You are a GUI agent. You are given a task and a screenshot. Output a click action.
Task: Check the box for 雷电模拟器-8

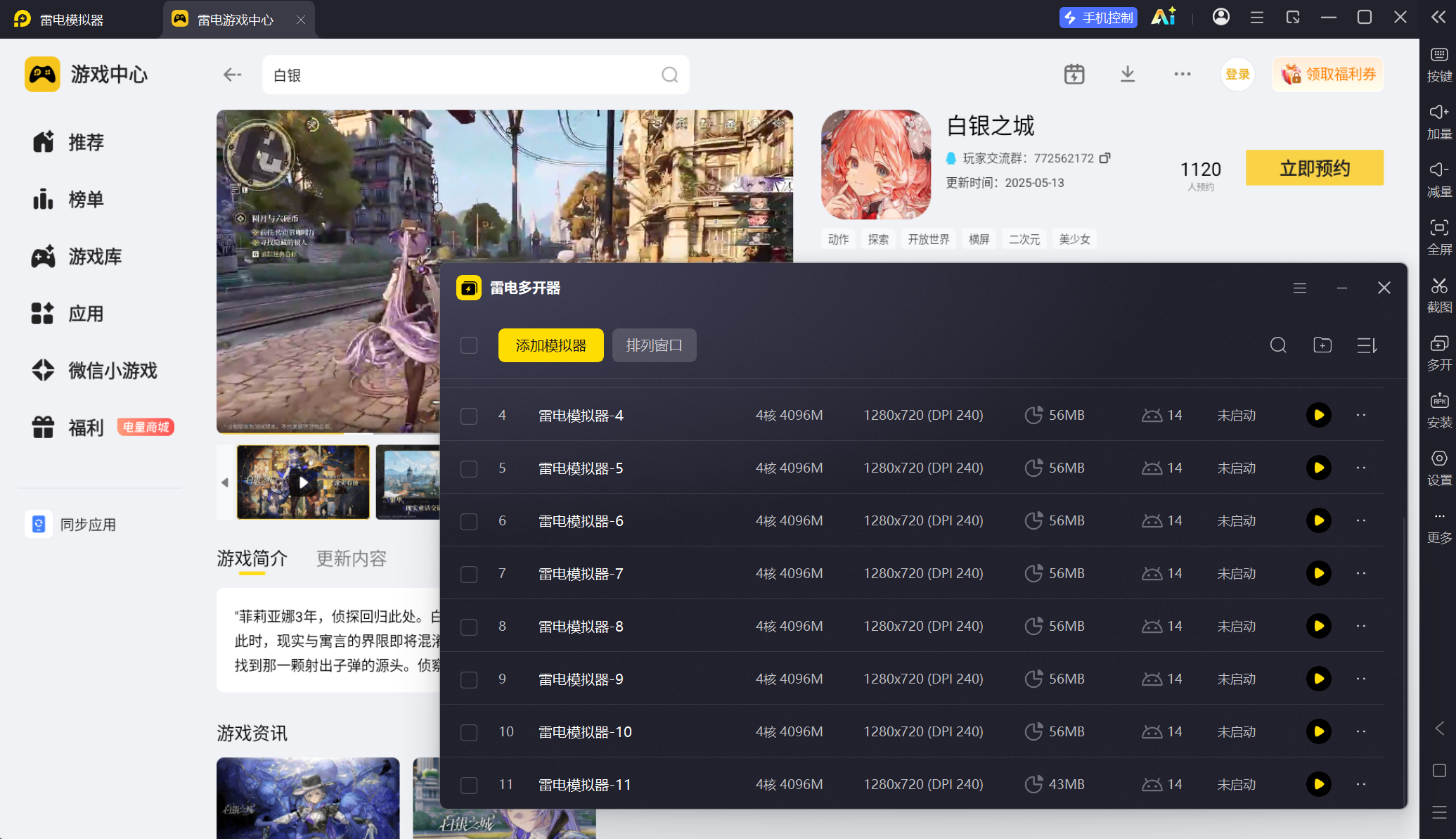click(469, 627)
